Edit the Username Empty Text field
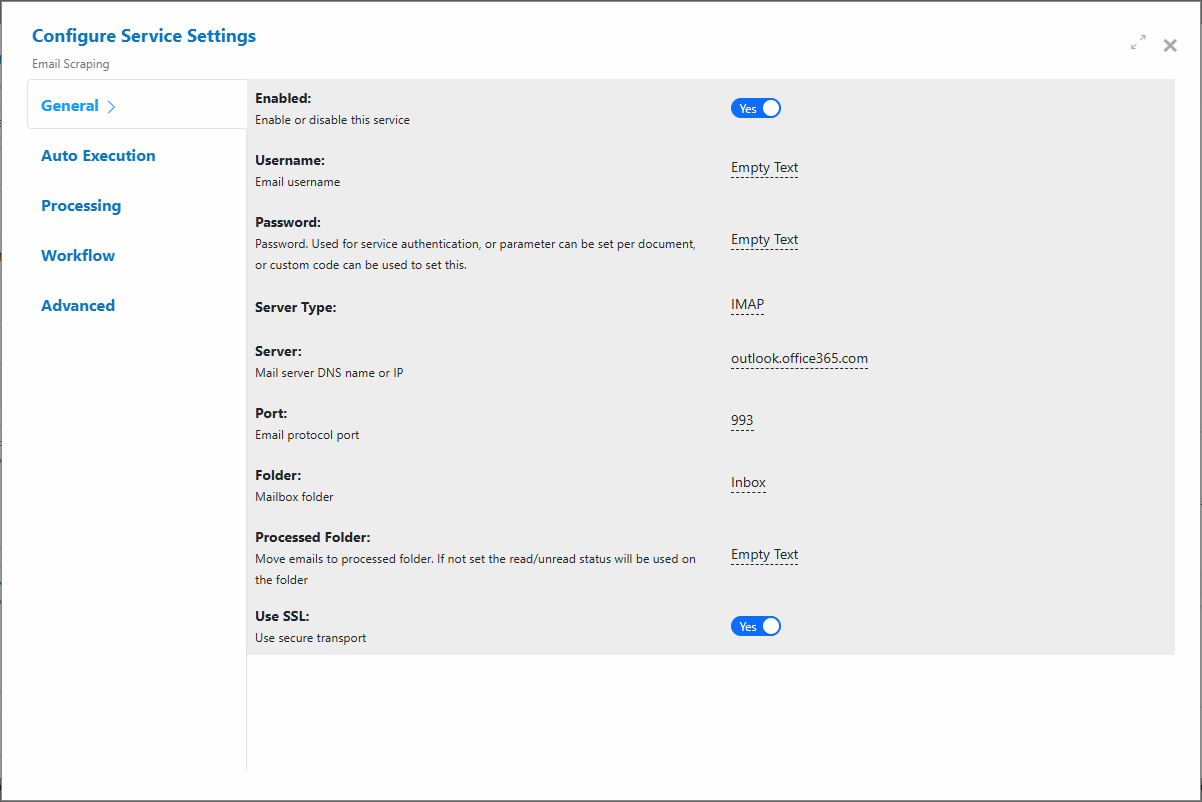 point(764,168)
